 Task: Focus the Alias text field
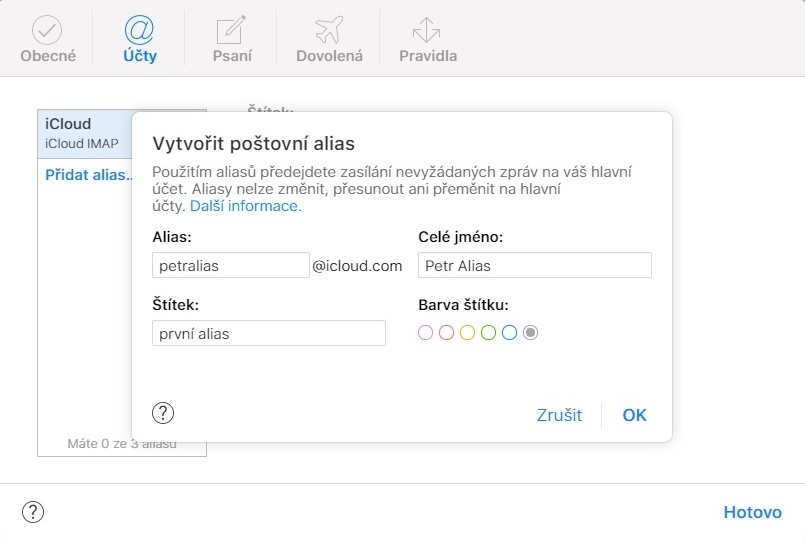pos(231,265)
